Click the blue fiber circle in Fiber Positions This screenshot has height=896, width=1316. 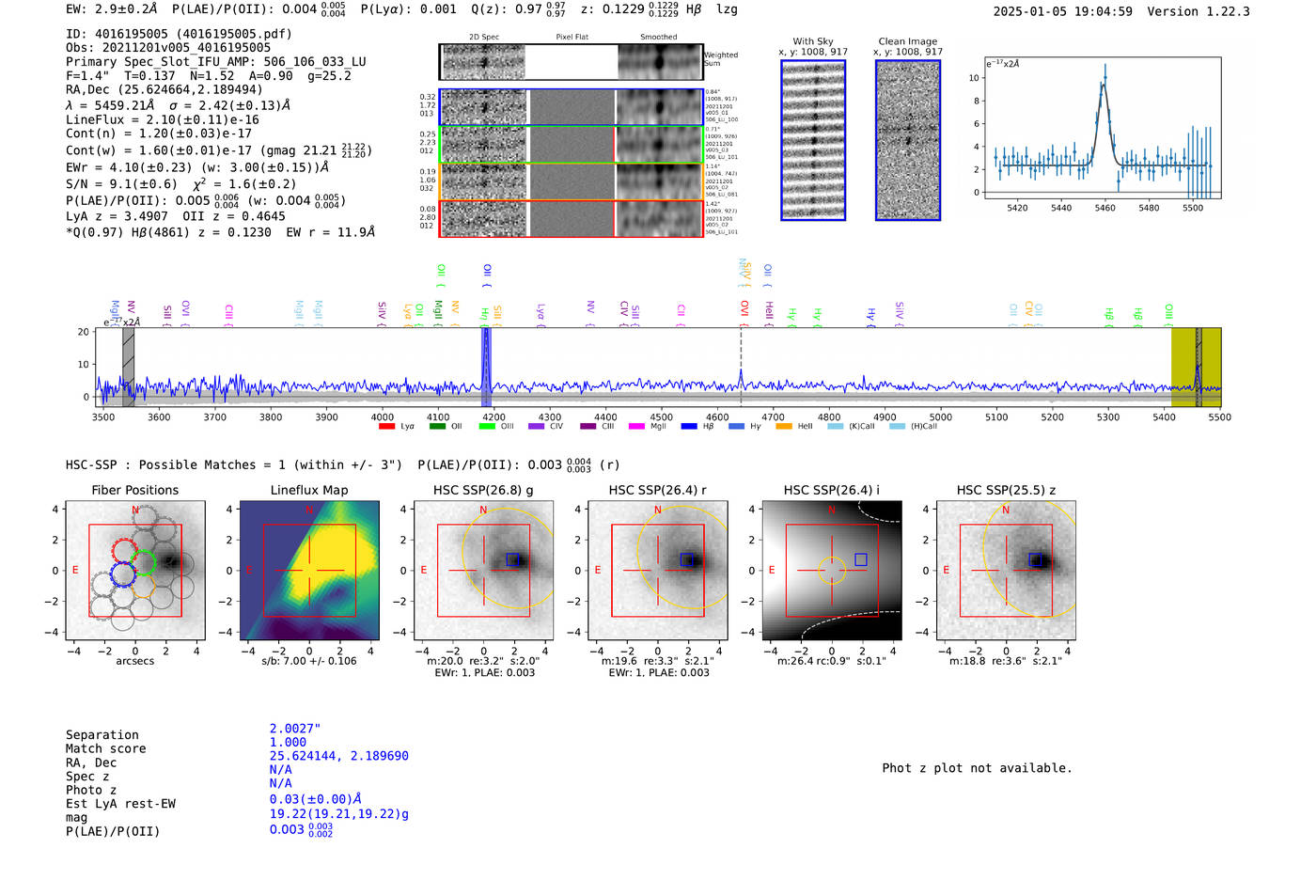(x=123, y=574)
